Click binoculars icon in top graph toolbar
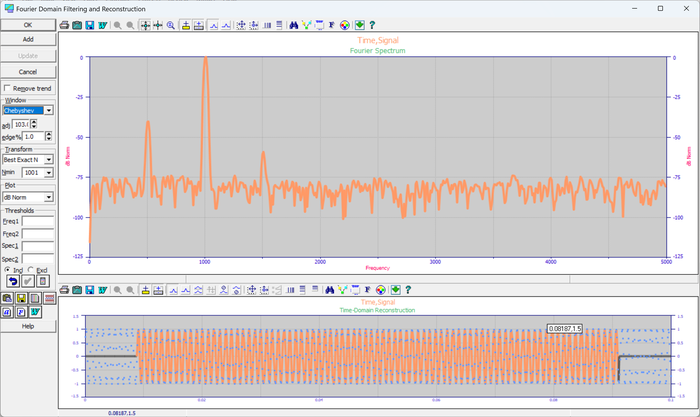 click(x=293, y=25)
